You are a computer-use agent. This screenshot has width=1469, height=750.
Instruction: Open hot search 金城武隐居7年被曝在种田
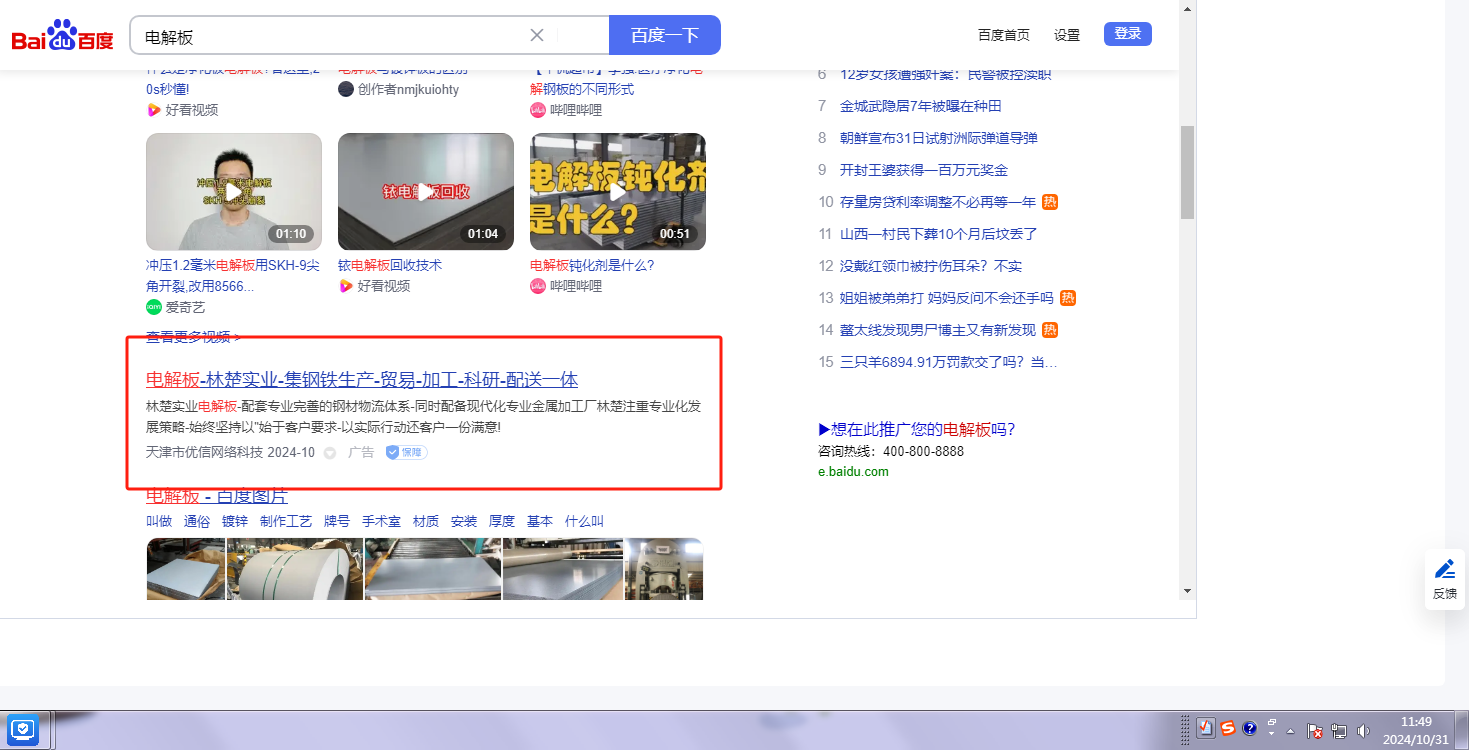coord(921,106)
